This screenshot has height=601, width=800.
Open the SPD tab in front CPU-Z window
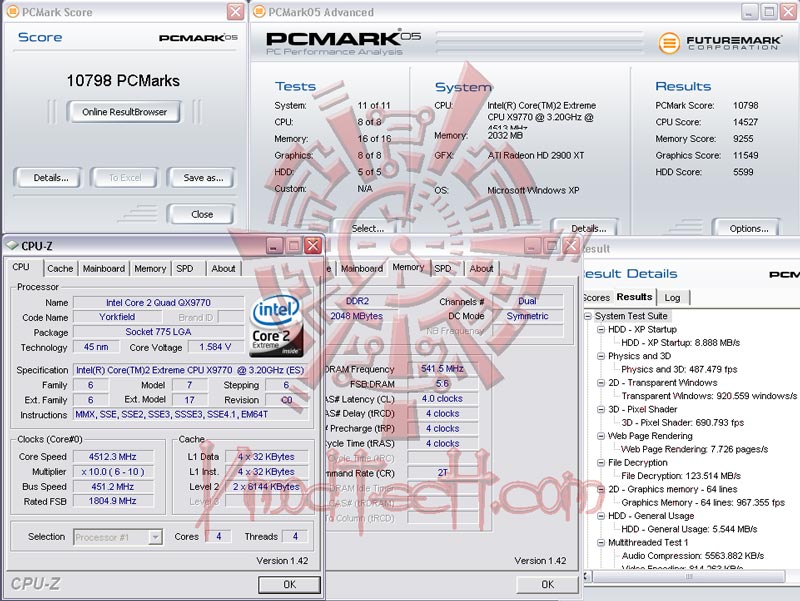185,268
